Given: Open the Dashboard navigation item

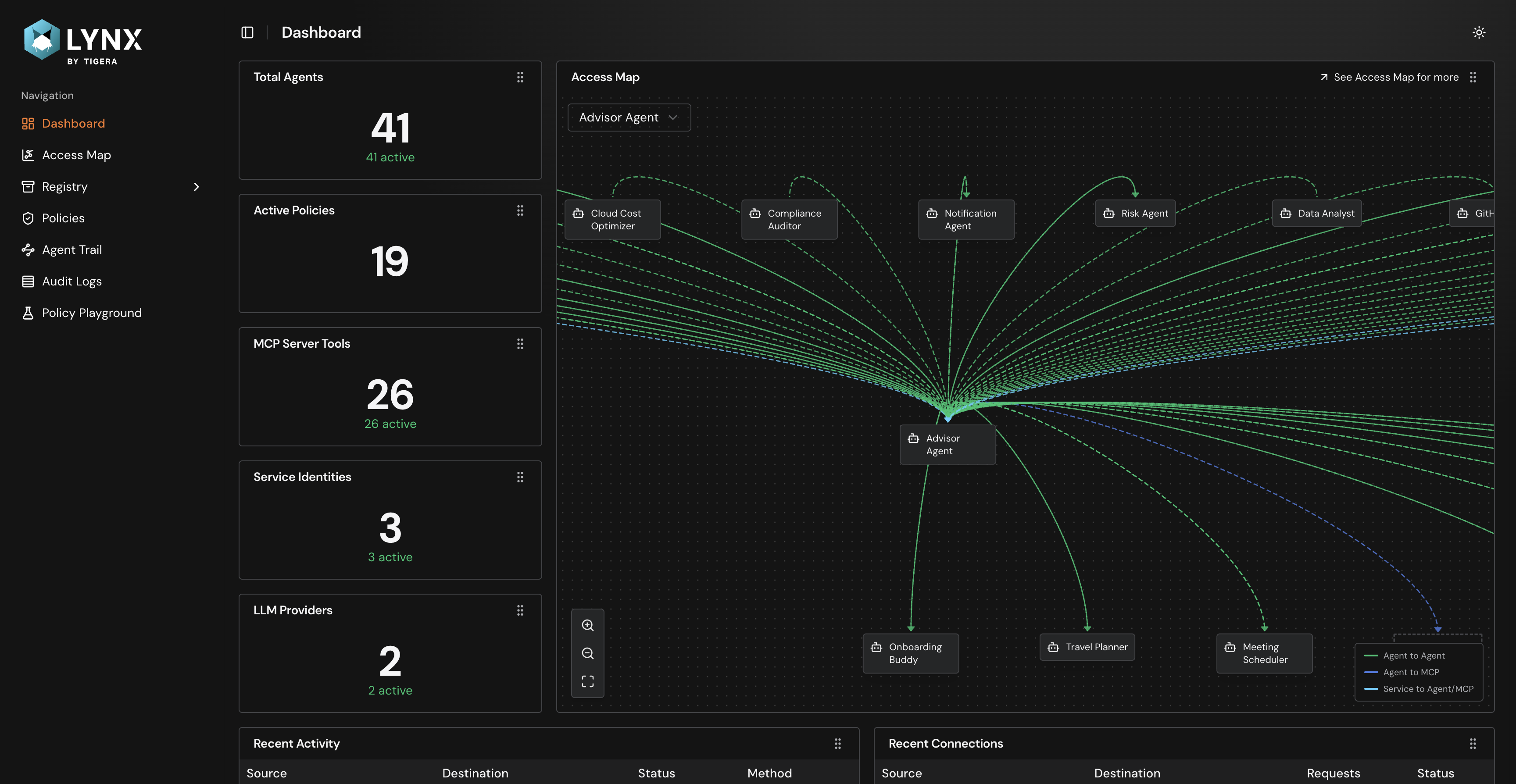Looking at the screenshot, I should pyautogui.click(x=73, y=124).
